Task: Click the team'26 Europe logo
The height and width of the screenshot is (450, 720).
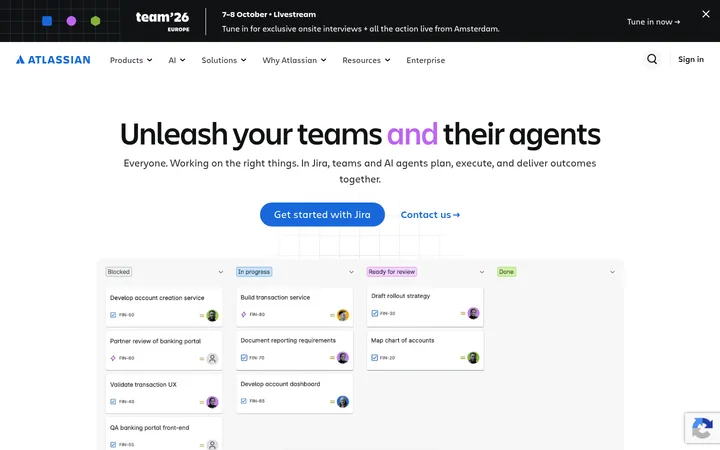Action: pos(162,21)
